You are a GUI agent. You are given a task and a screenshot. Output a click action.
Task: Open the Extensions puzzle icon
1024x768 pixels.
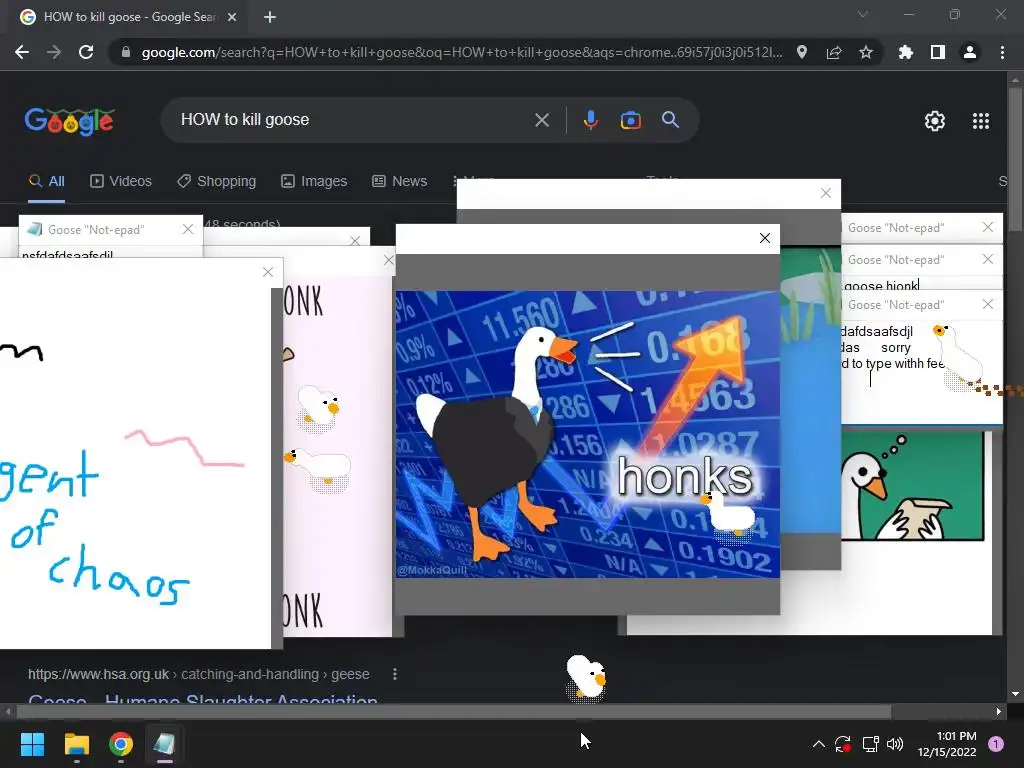[905, 52]
